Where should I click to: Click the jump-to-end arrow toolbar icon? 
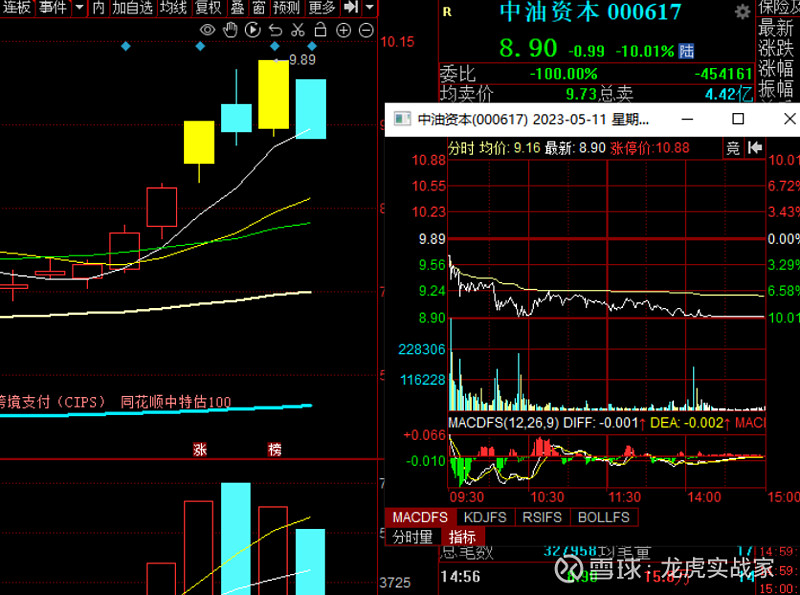[x=351, y=7]
